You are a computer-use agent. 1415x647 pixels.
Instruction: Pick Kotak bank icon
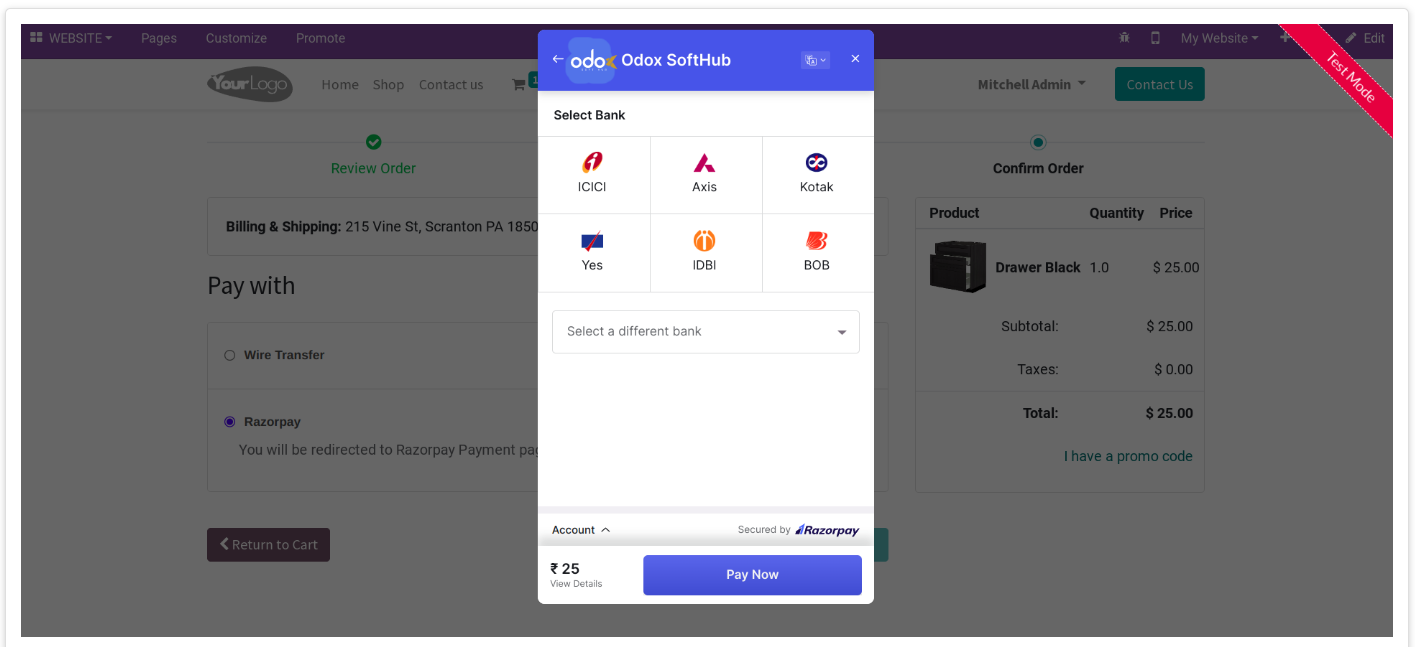(x=816, y=162)
